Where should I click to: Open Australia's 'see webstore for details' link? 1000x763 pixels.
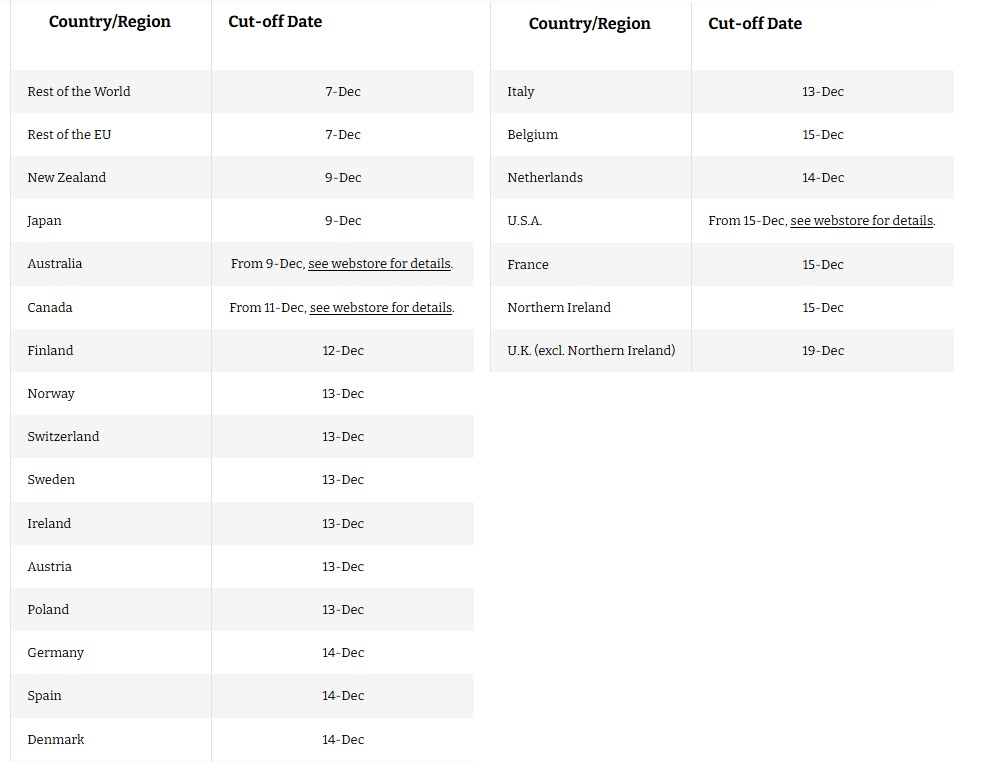[x=380, y=264]
